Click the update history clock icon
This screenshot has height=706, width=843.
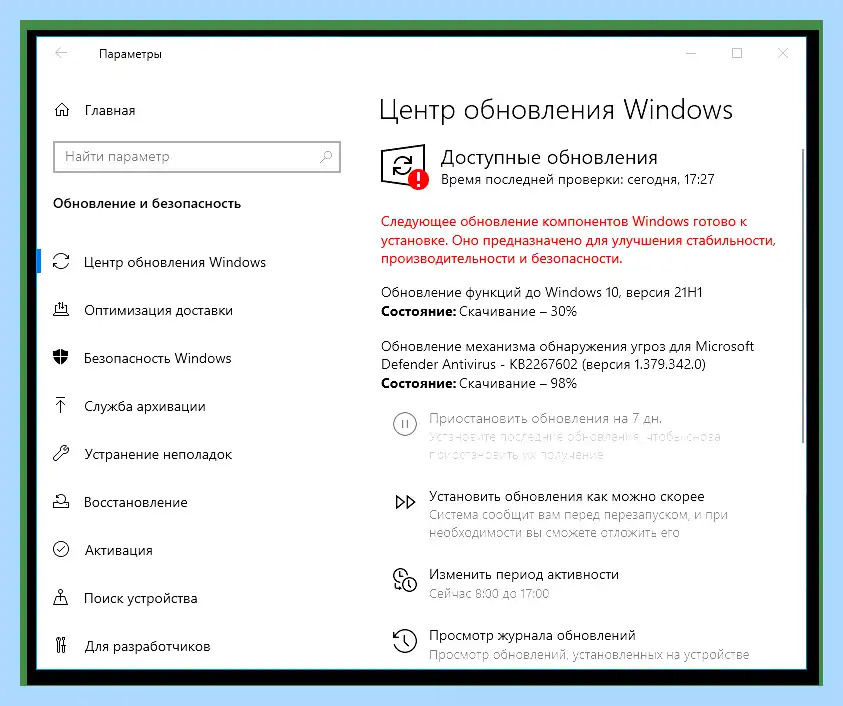point(404,641)
